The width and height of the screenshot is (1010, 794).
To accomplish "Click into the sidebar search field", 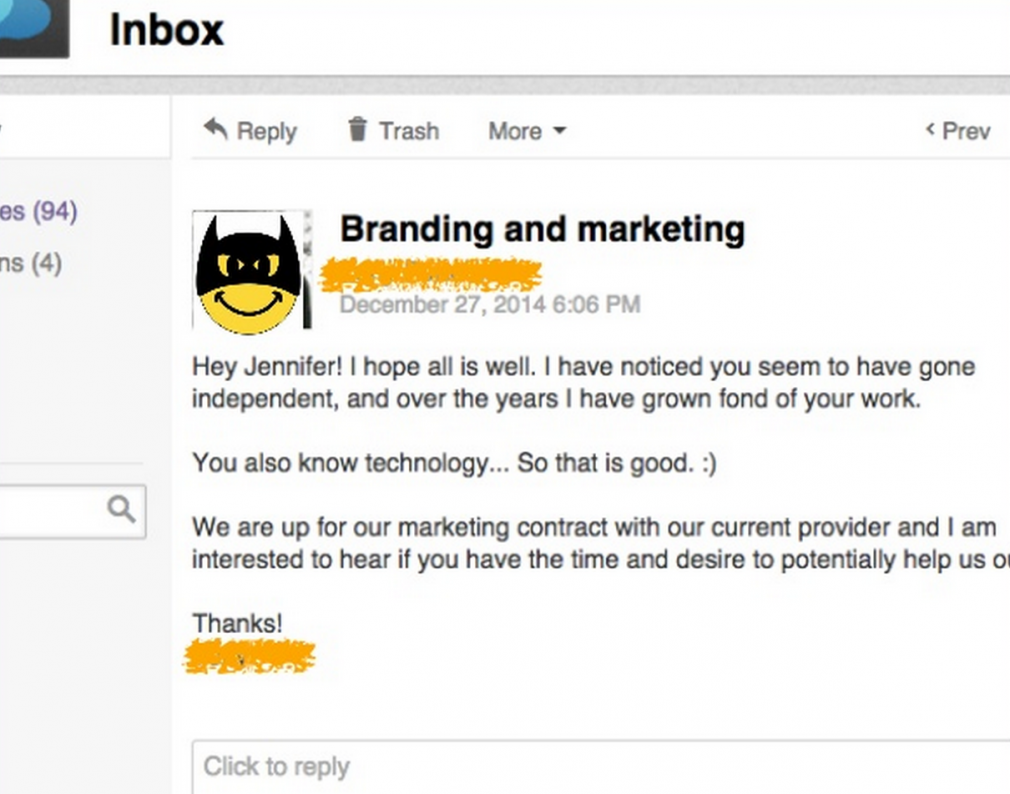I will tap(72, 512).
